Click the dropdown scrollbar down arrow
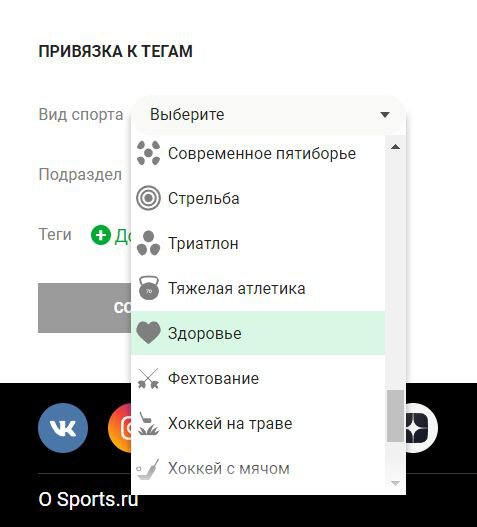Viewport: 477px width, 527px height. pos(396,483)
